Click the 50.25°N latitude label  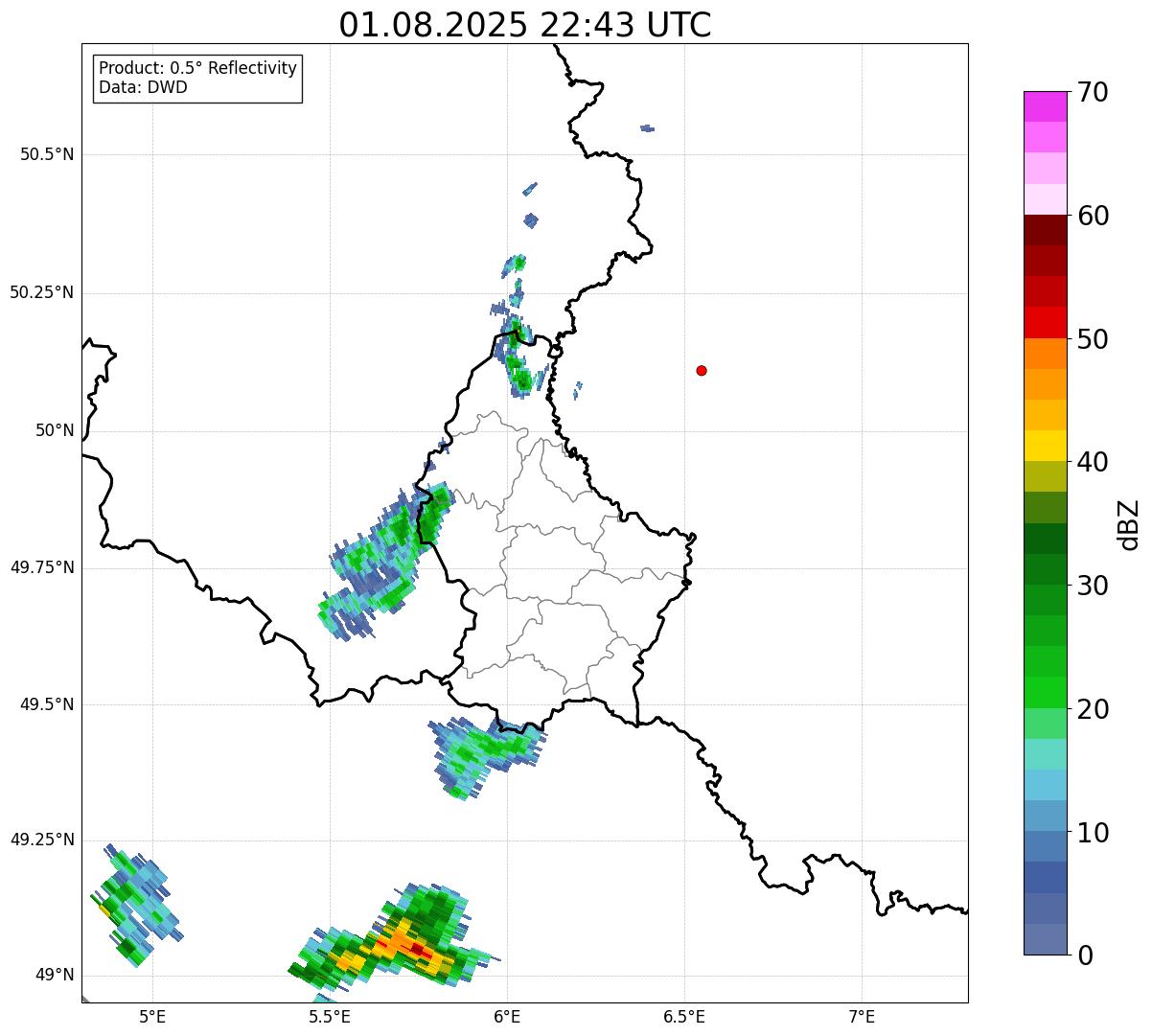[42, 292]
